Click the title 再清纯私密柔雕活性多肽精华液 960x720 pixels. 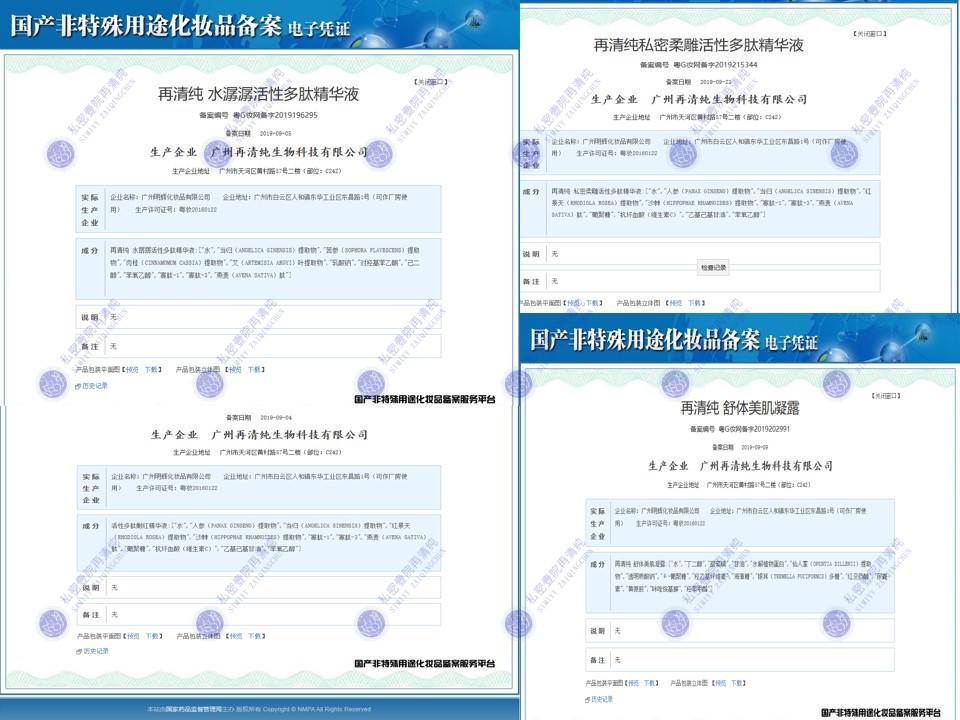[699, 45]
